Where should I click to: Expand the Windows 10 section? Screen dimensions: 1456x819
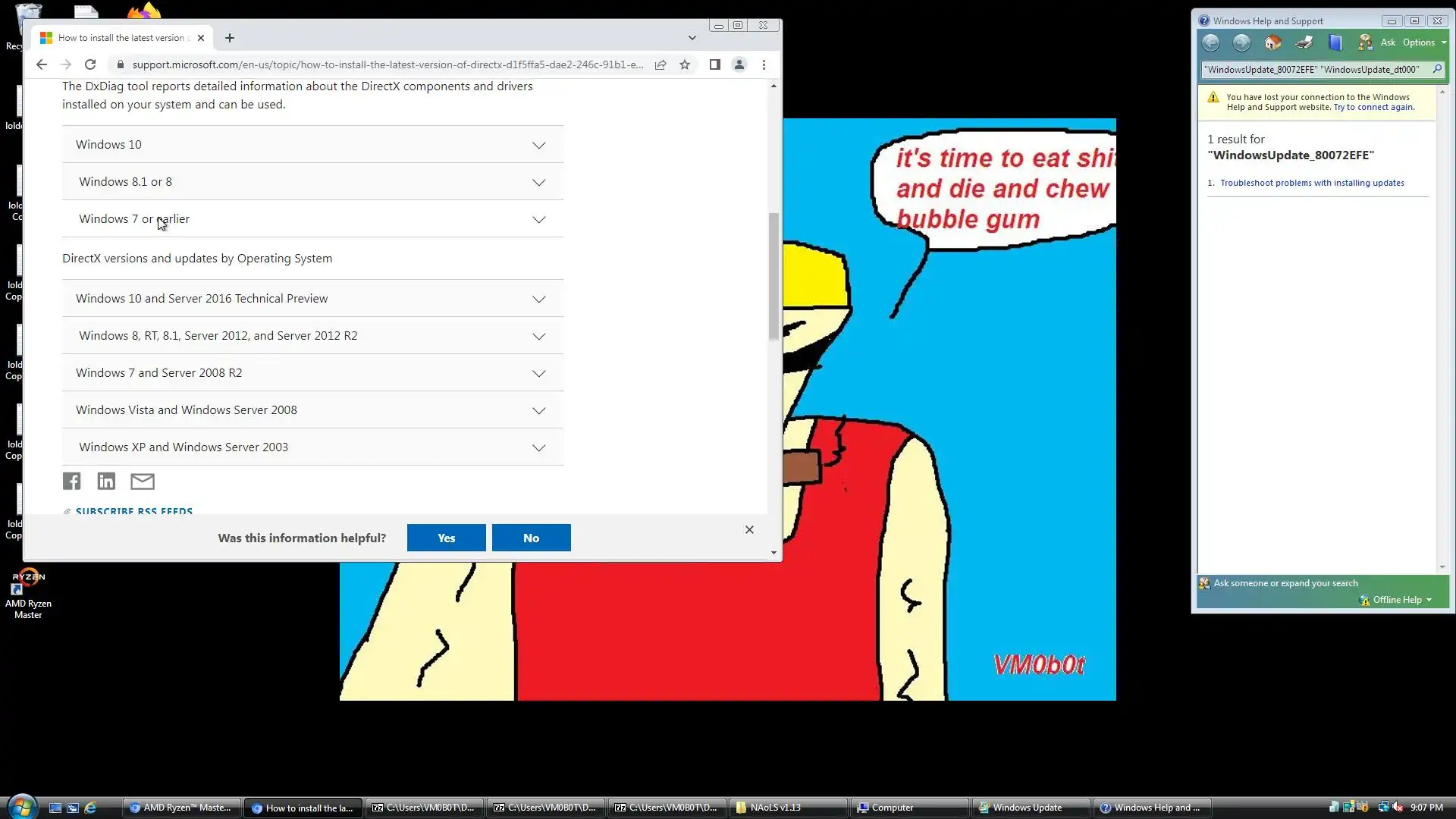pyautogui.click(x=312, y=145)
